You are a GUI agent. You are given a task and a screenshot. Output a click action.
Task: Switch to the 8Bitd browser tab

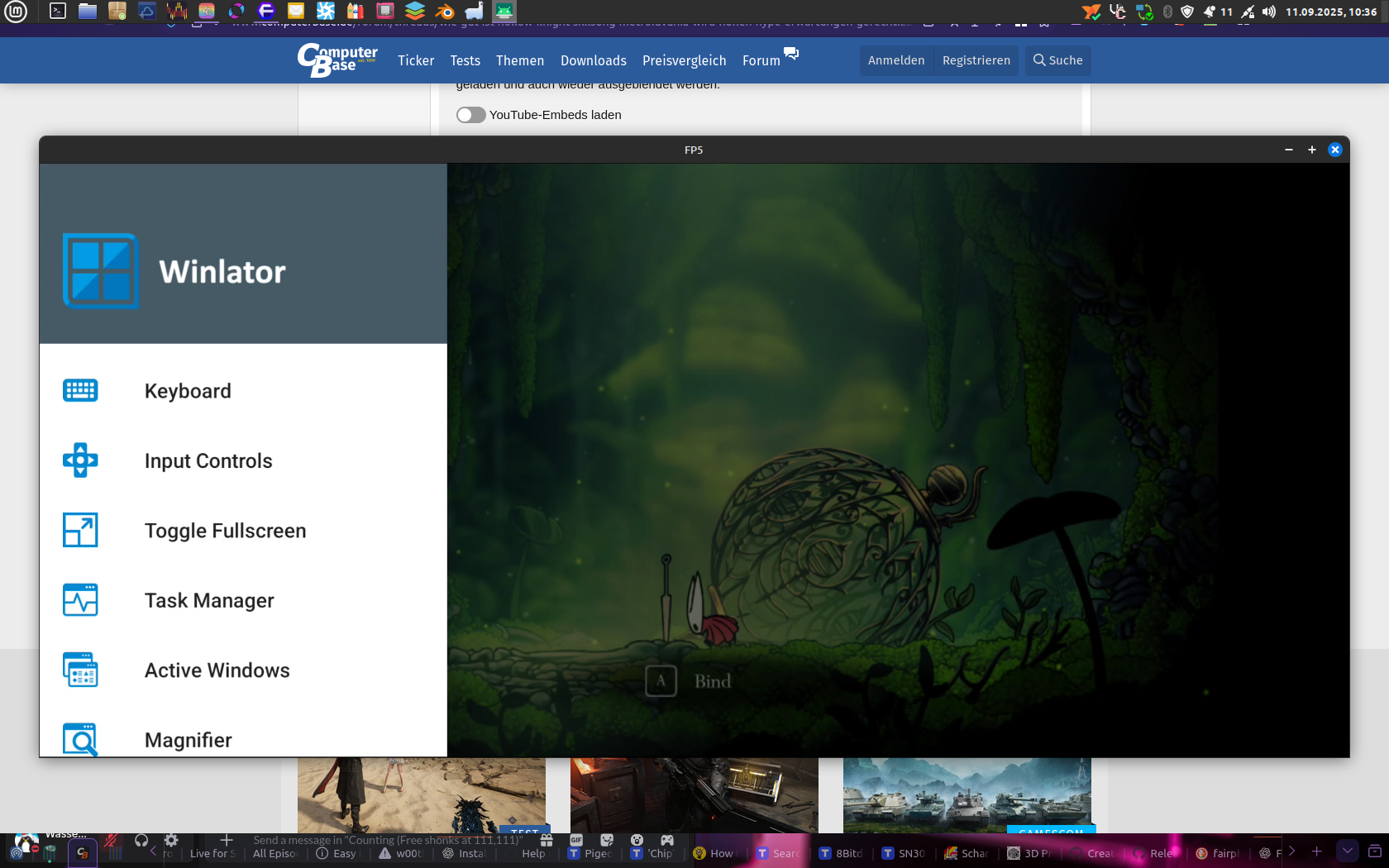tap(842, 853)
